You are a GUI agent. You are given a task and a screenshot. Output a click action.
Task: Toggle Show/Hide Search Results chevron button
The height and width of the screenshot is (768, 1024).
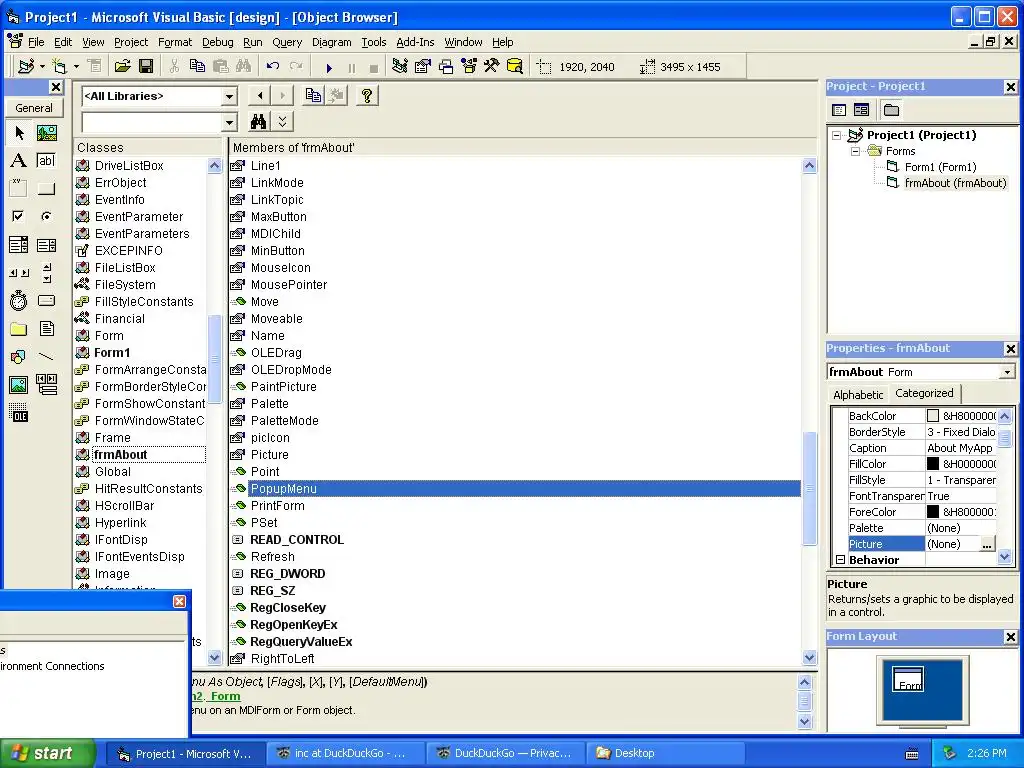pyautogui.click(x=282, y=121)
